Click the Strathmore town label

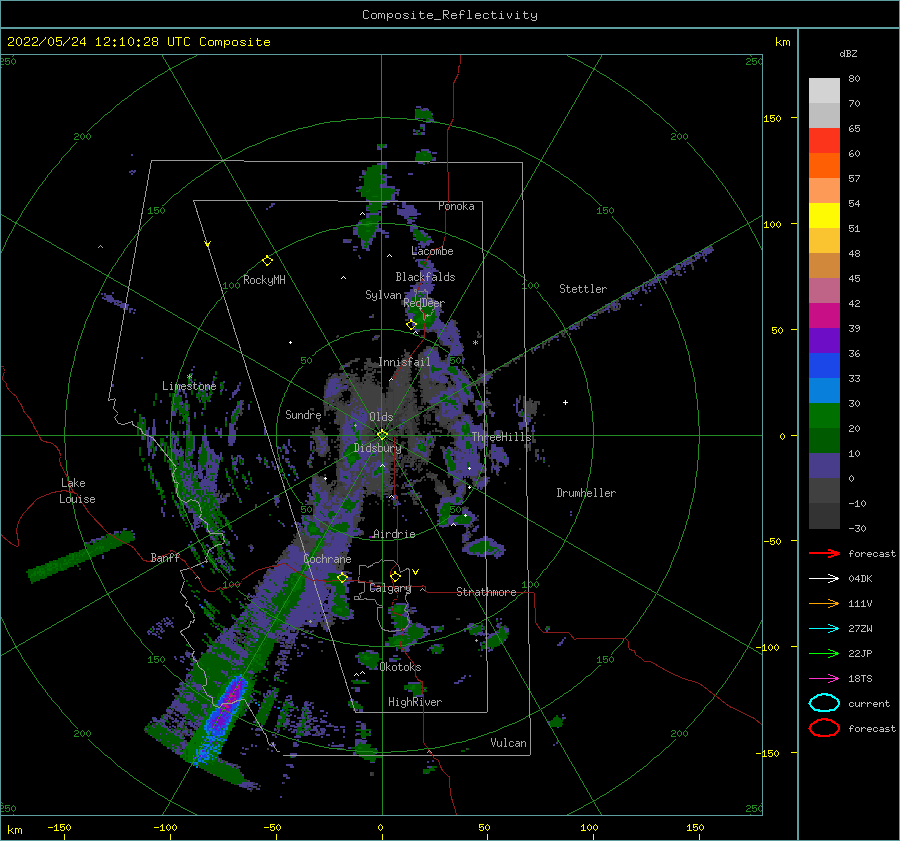[486, 592]
